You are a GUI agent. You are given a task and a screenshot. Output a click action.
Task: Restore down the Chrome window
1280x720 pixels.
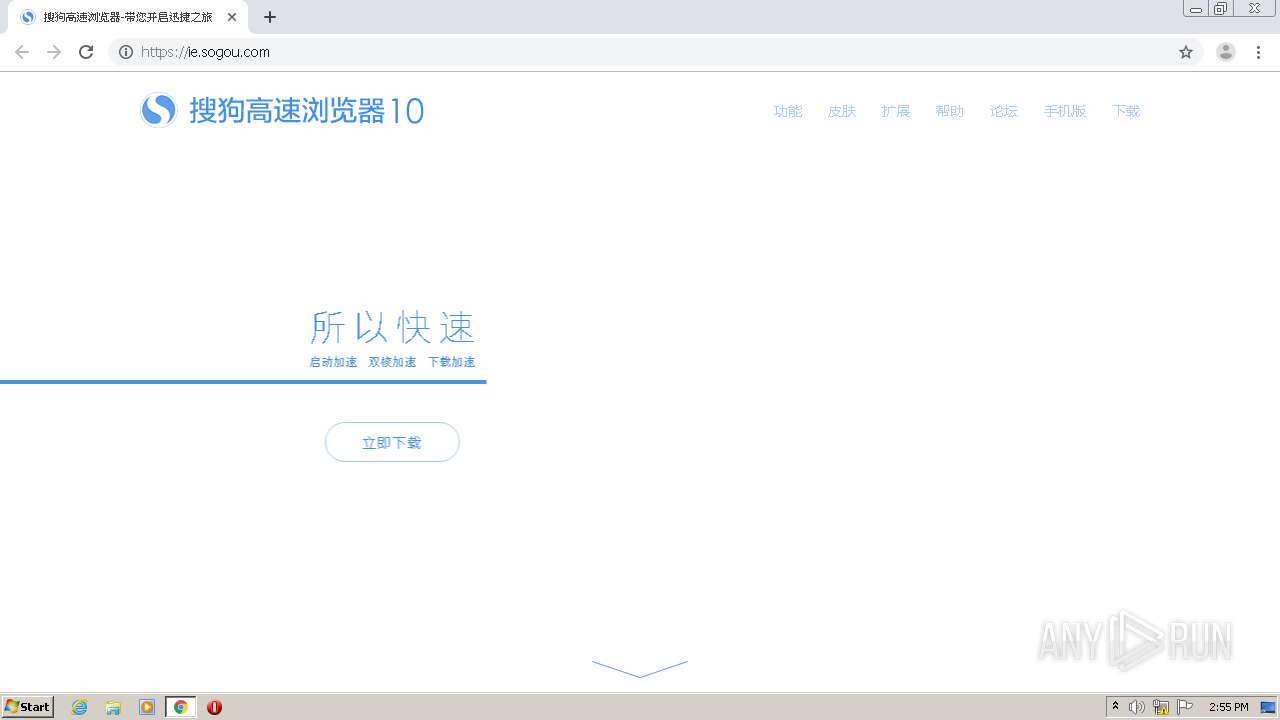pyautogui.click(x=1221, y=9)
